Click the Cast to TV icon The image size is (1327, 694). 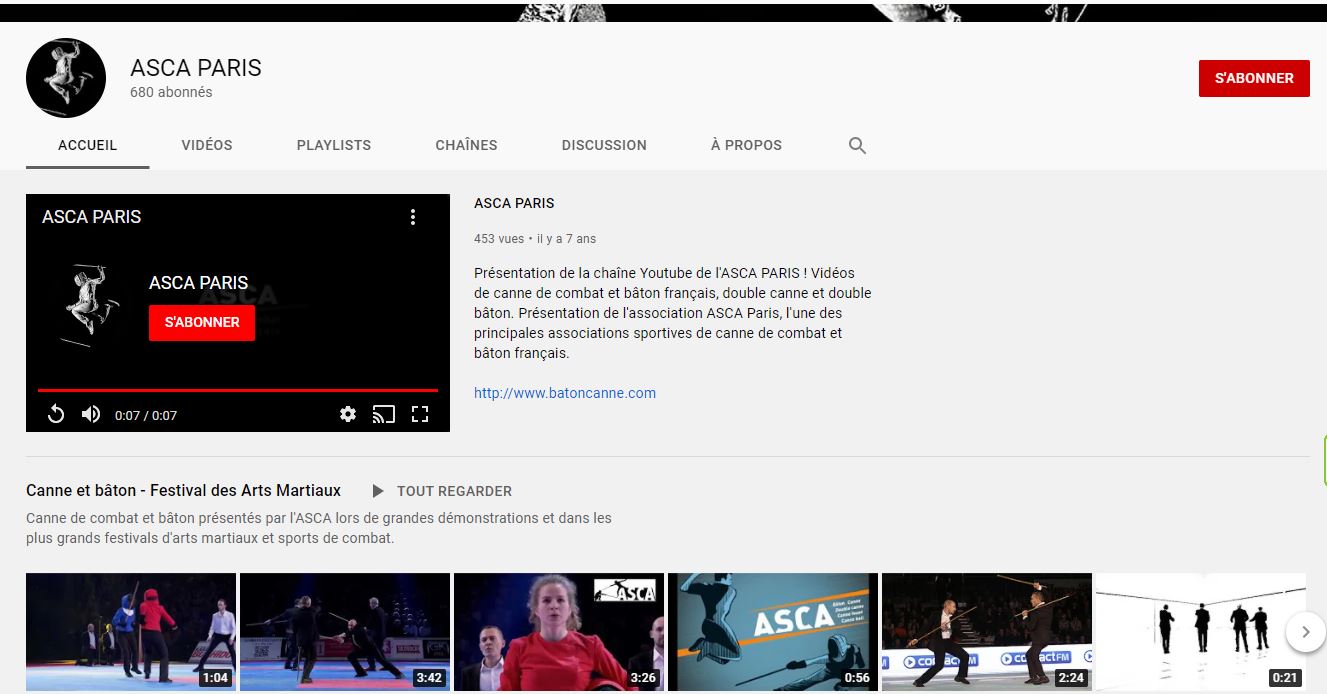point(384,414)
